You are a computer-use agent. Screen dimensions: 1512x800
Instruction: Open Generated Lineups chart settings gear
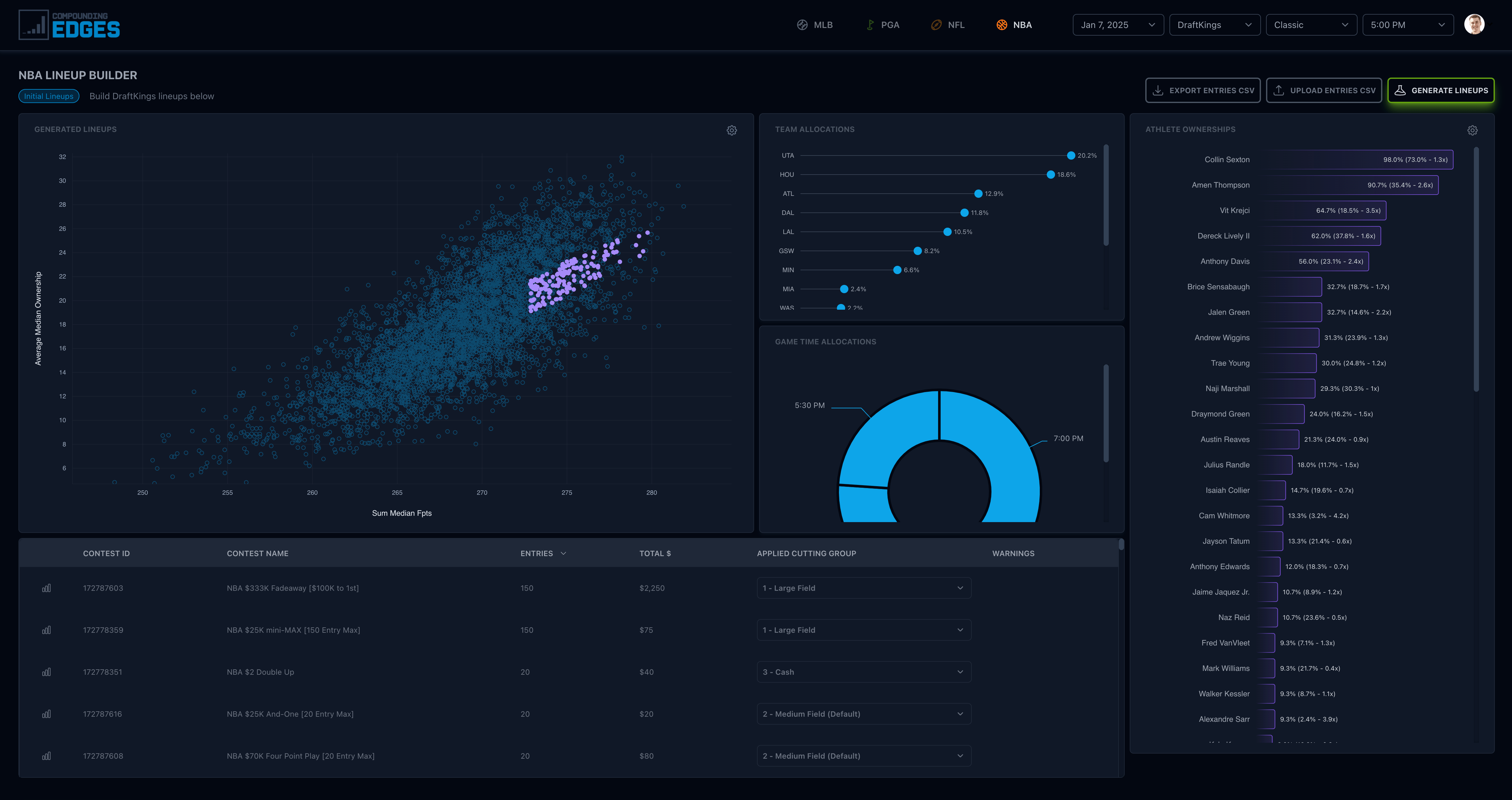[731, 130]
